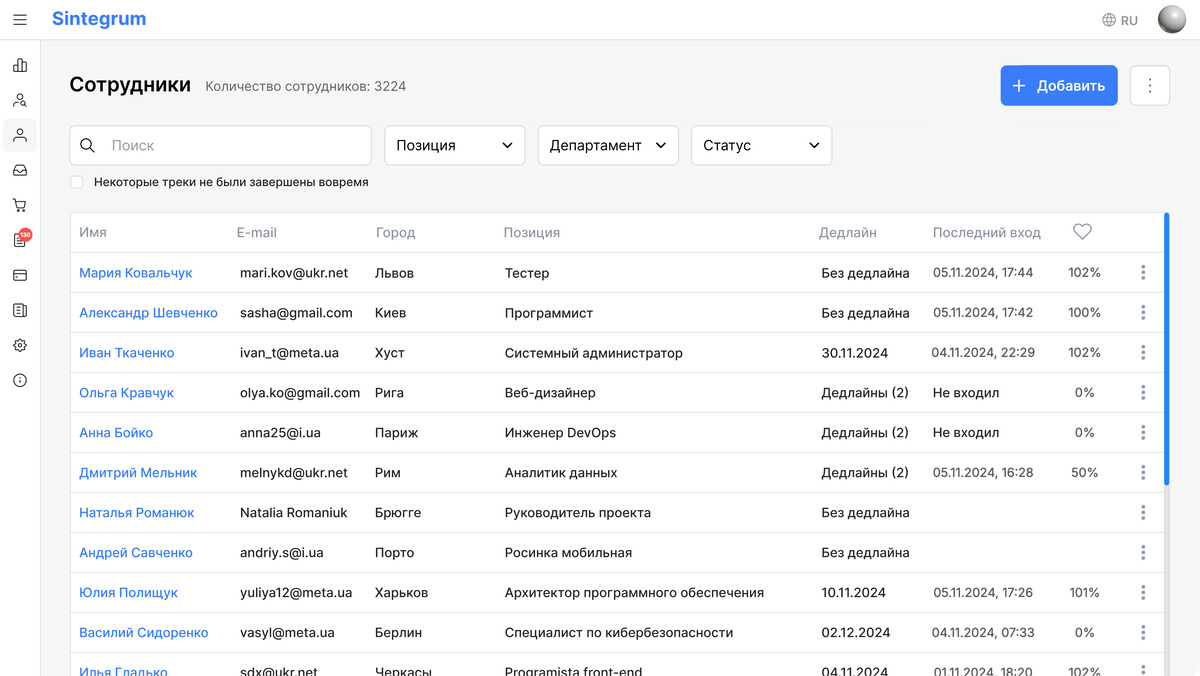This screenshot has height=676, width=1200.
Task: Click the Дедлайны (2) cell for Ольга Кравчук
Action: point(865,392)
